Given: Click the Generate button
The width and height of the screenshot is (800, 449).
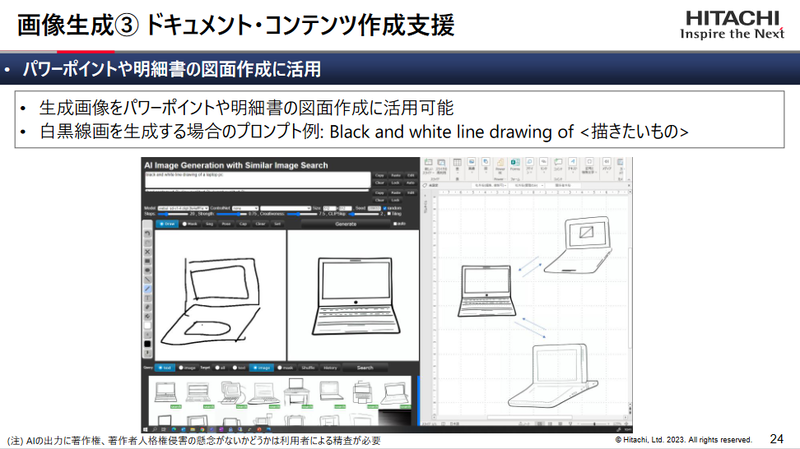Looking at the screenshot, I should 345,224.
